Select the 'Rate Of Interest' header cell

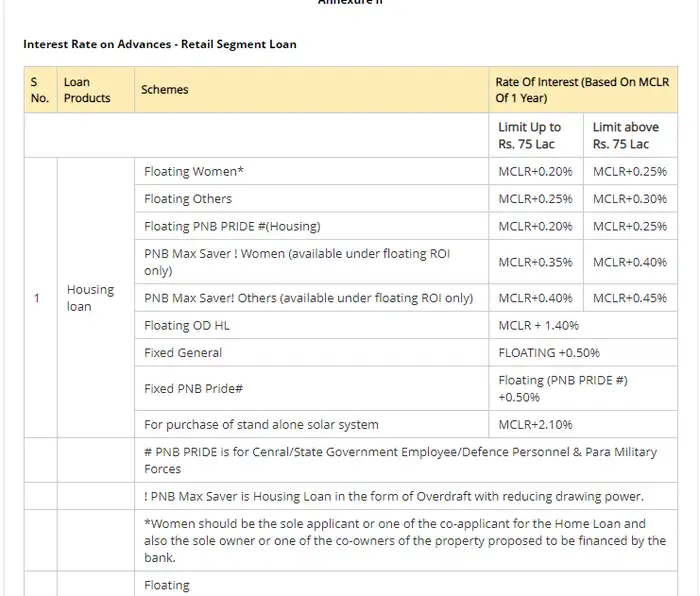[582, 90]
